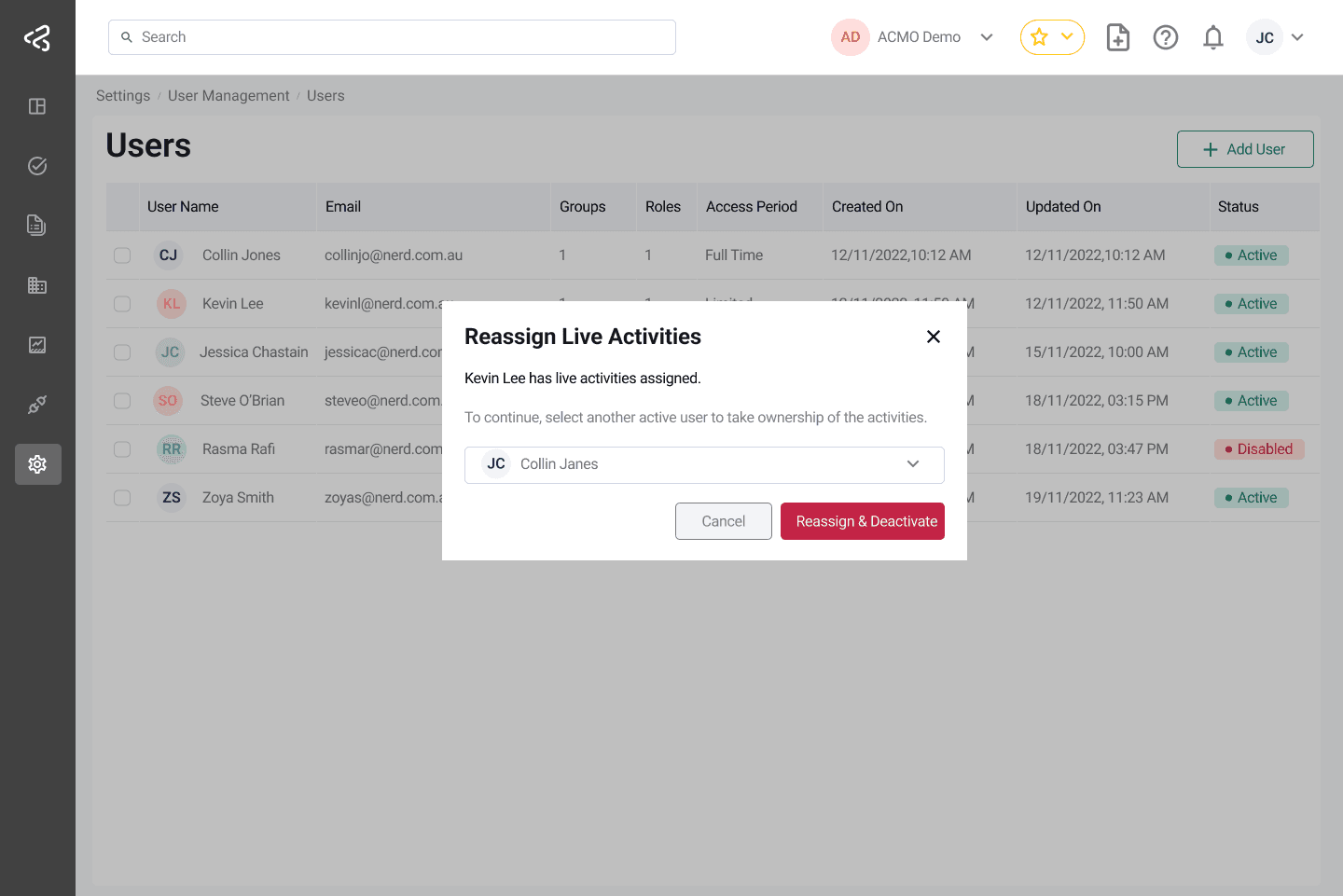Close the Reassign Live Activities dialog
This screenshot has height=896, width=1343.
(x=933, y=337)
